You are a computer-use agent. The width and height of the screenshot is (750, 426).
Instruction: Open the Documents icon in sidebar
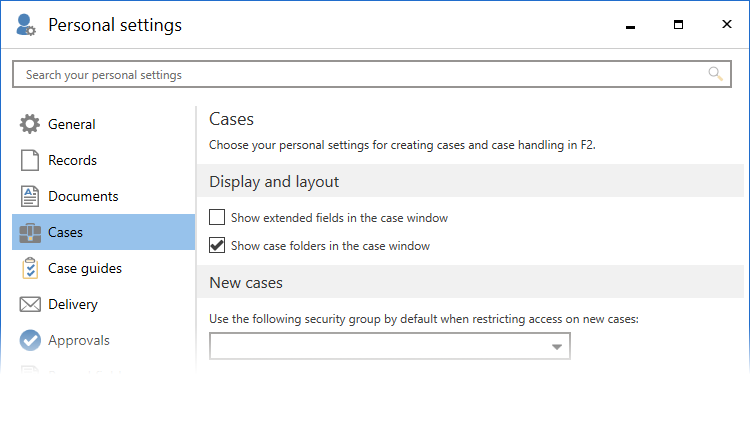click(x=30, y=197)
